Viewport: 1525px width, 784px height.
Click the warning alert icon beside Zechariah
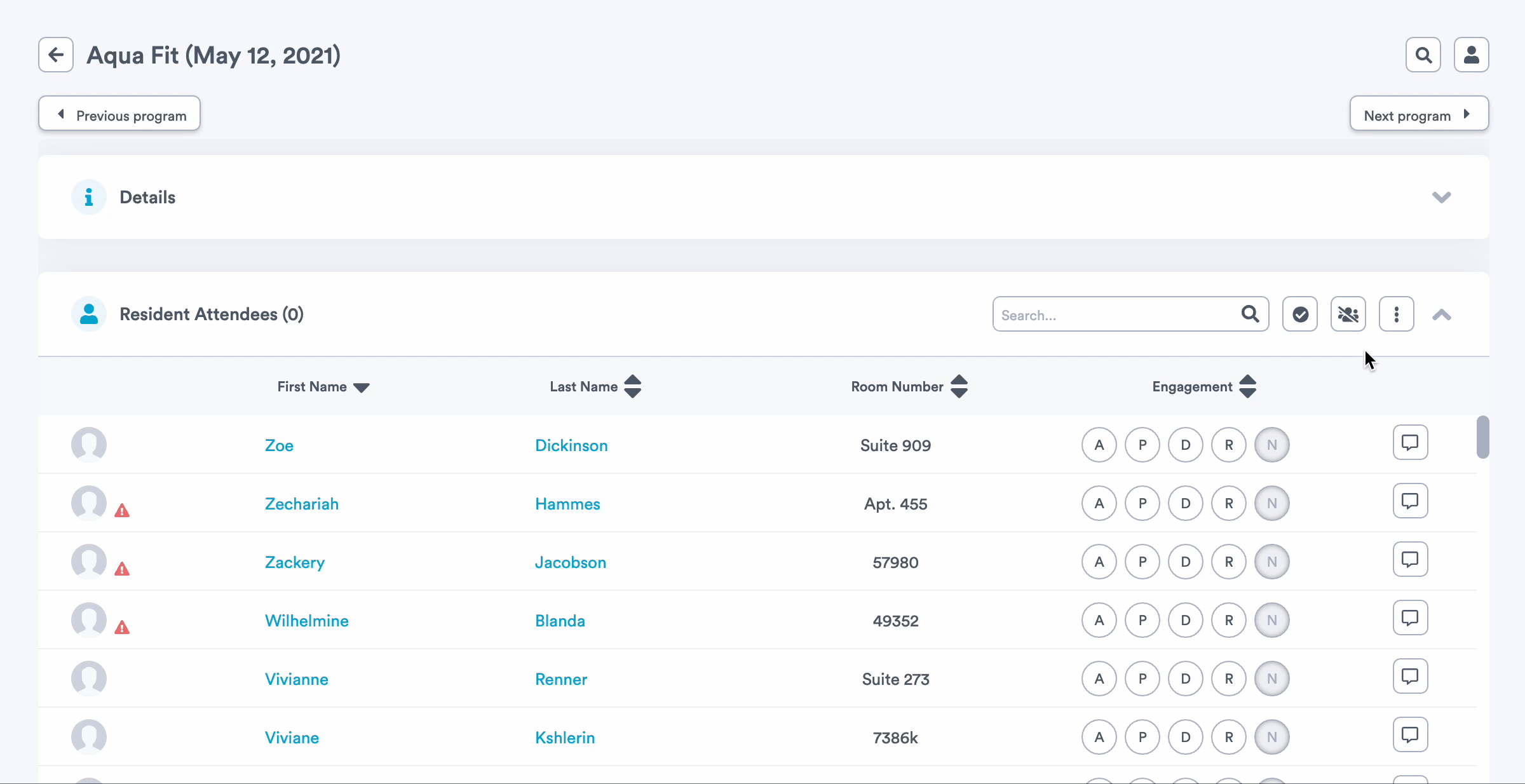point(122,511)
